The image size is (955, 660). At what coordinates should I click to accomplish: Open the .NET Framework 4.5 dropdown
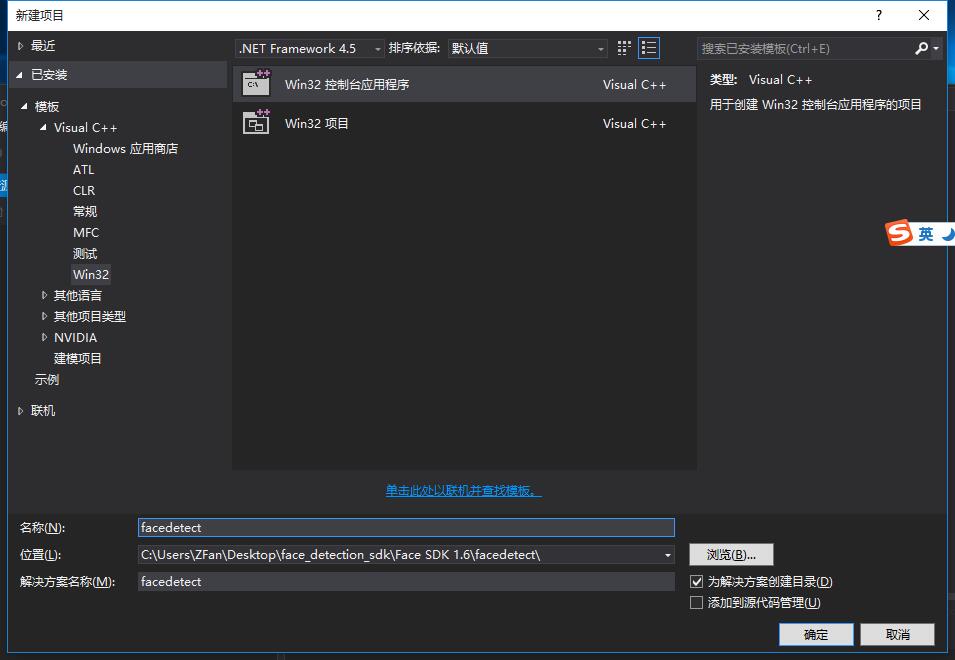point(309,48)
